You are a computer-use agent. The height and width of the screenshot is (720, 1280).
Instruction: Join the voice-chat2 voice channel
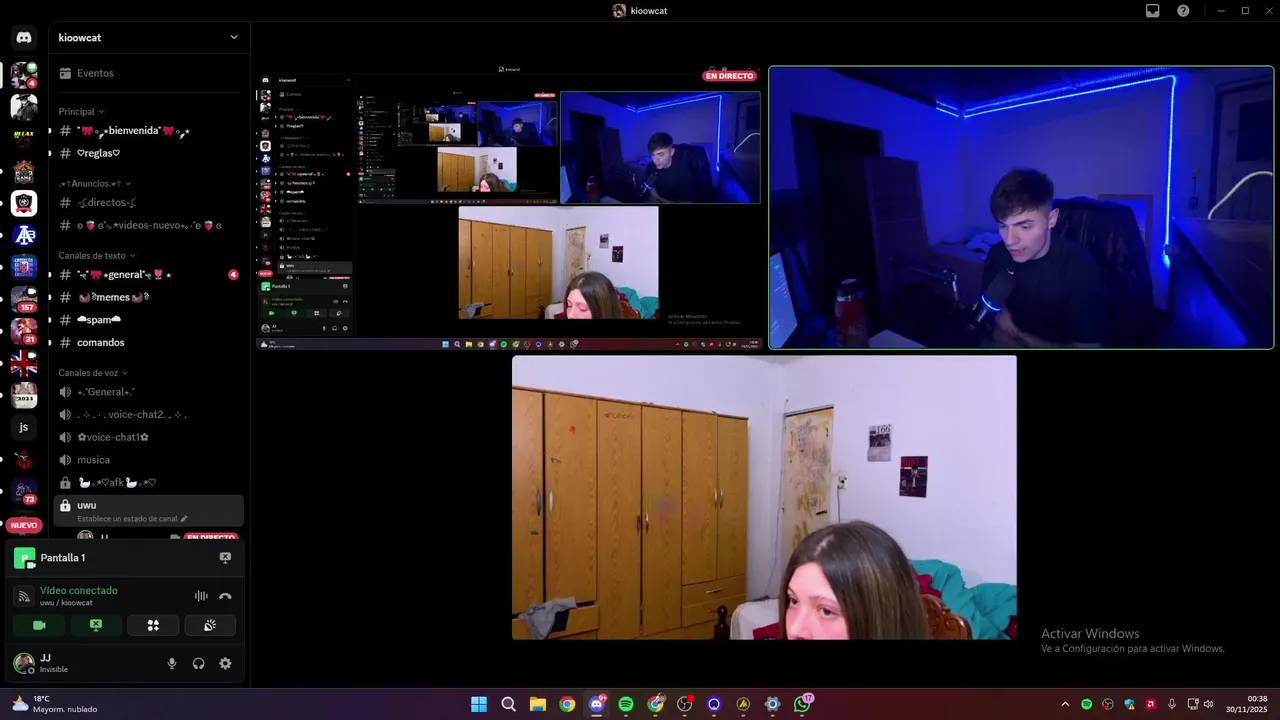click(x=149, y=414)
